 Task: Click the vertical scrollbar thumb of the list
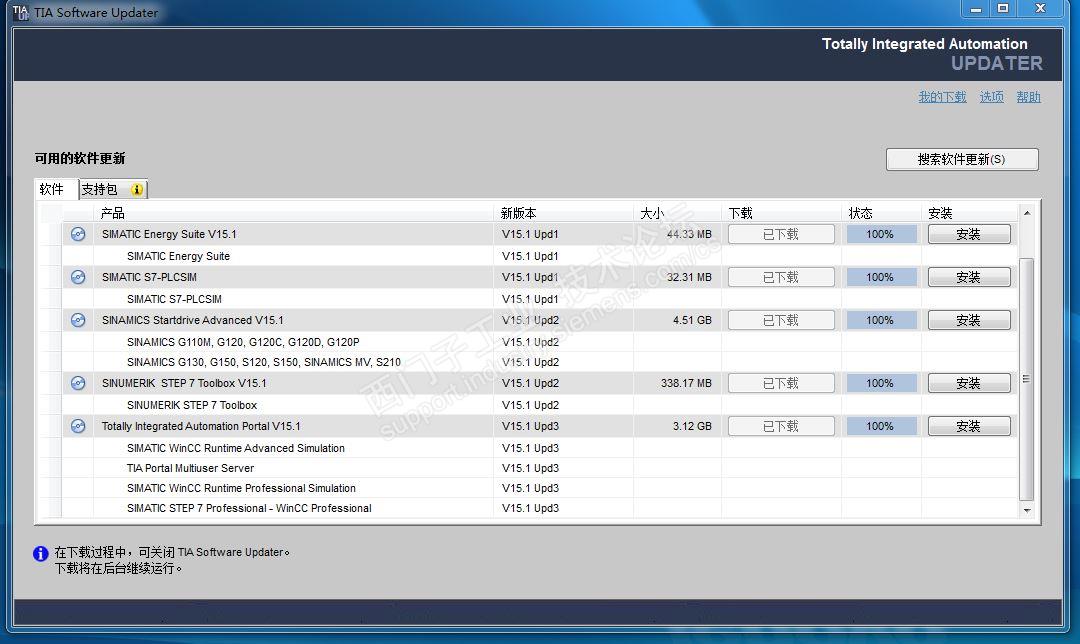[1026, 379]
